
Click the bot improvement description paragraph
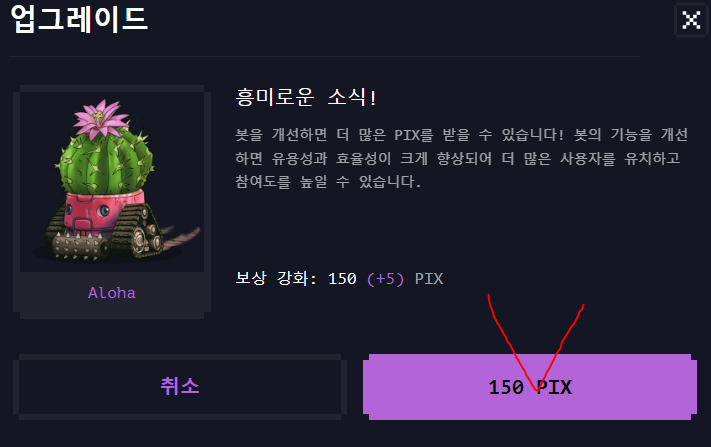point(461,158)
